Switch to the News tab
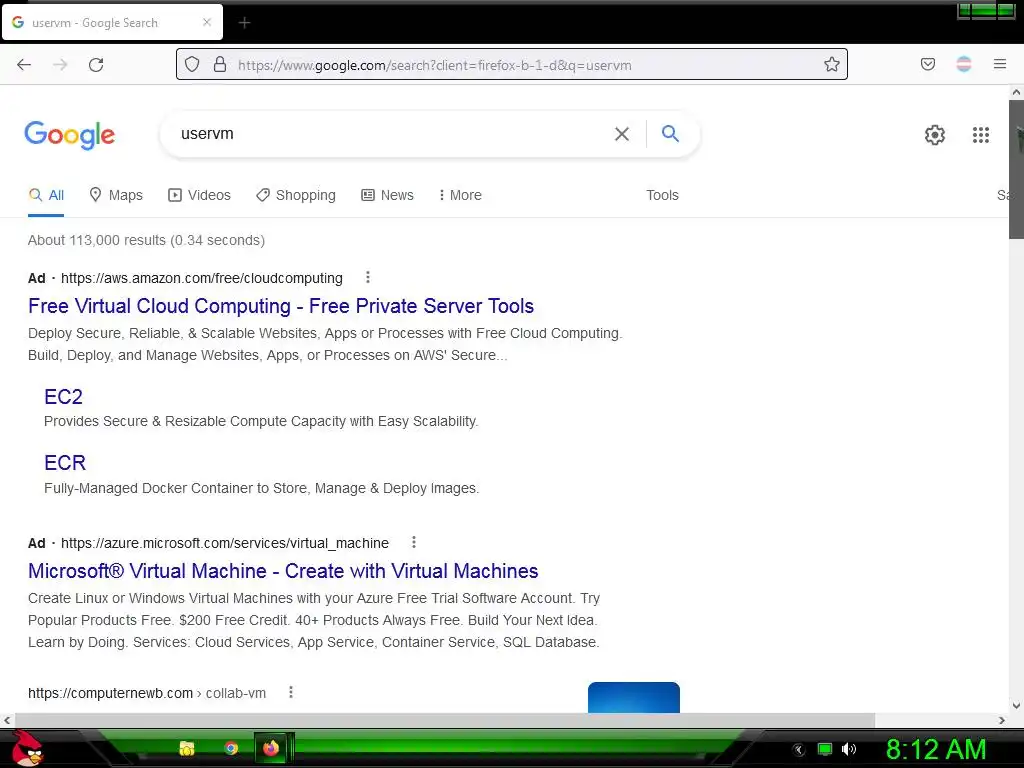 (387, 195)
